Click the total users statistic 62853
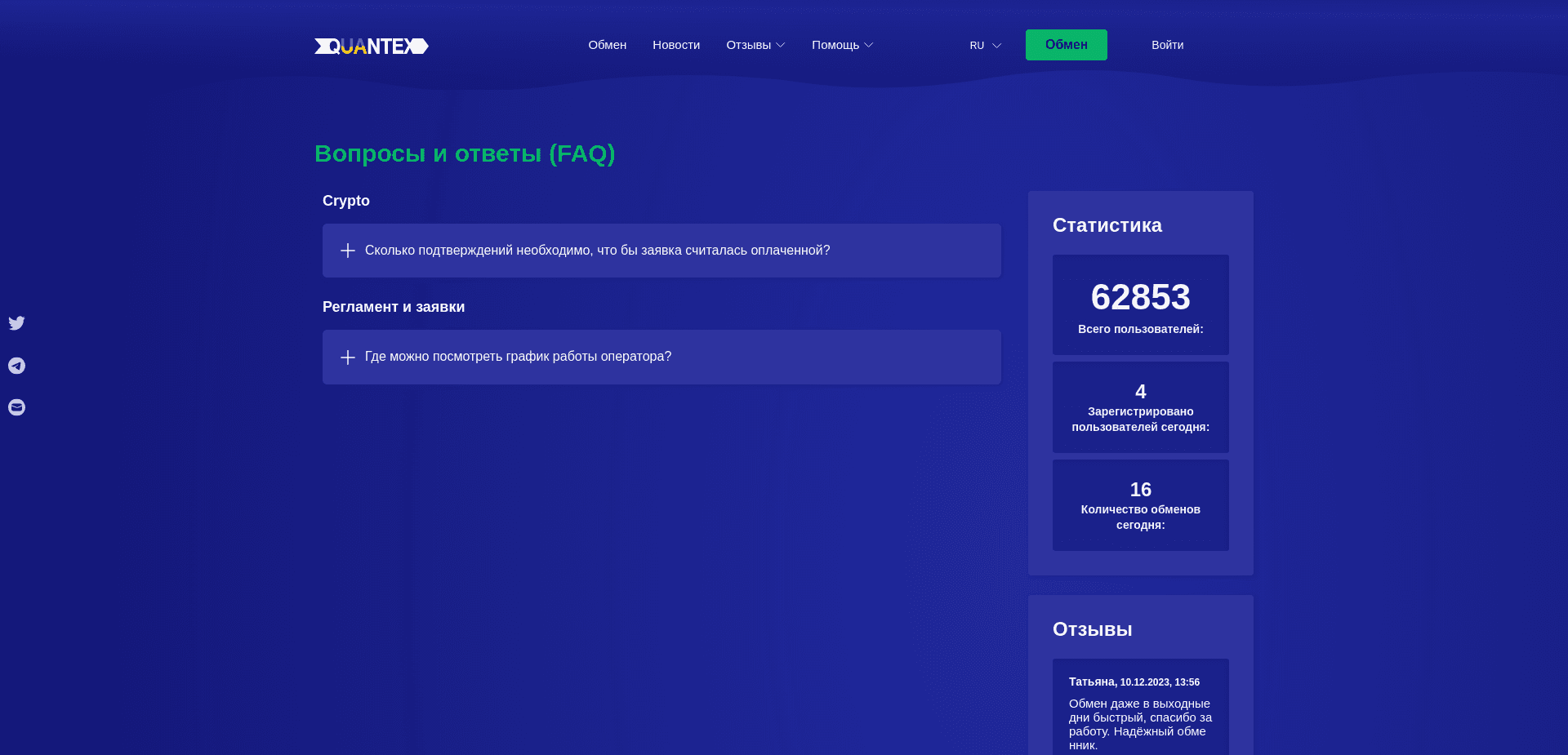Screen dimensions: 1568x755 [x=1141, y=297]
